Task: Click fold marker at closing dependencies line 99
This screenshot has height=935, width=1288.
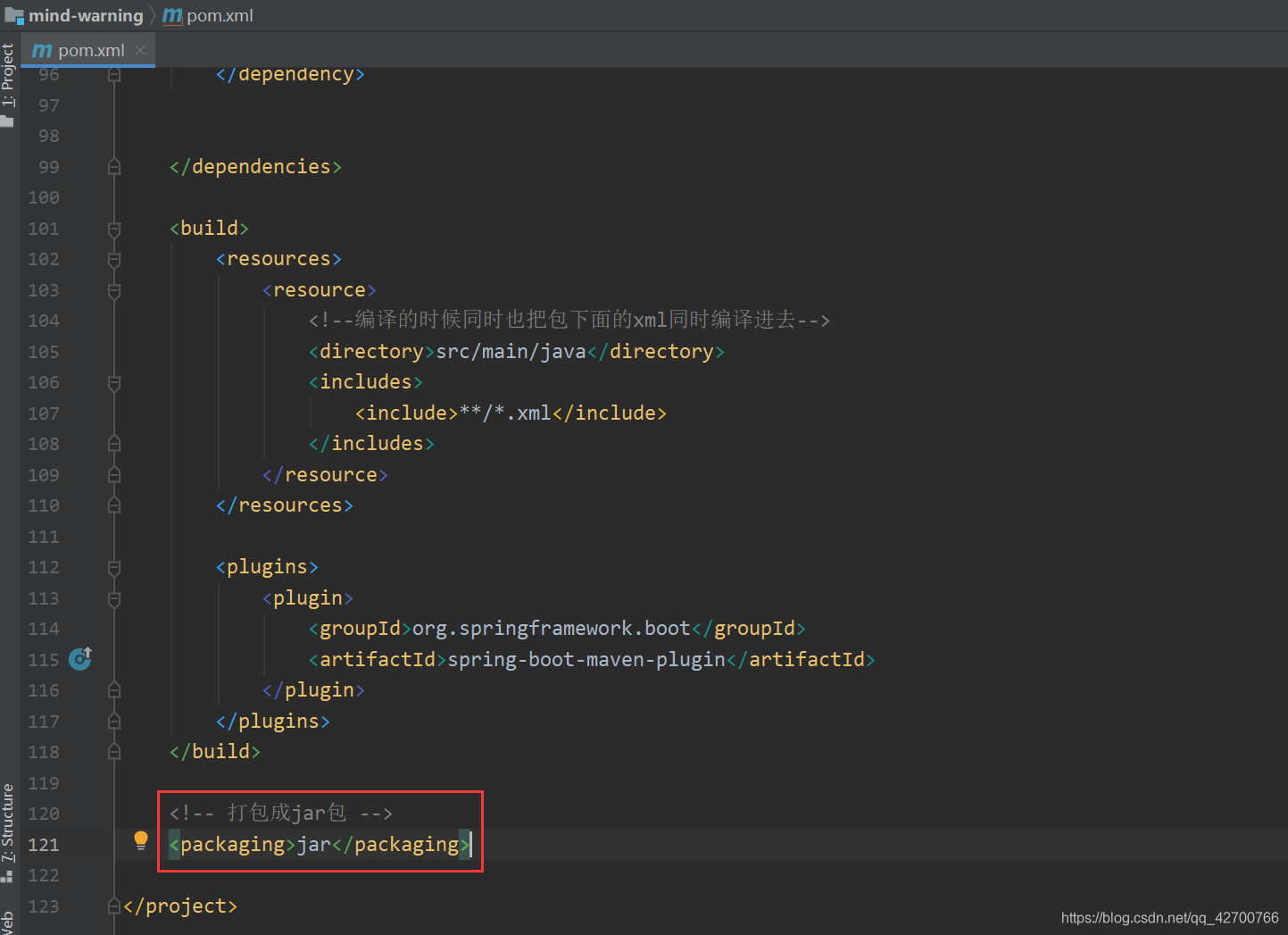Action: 114,167
